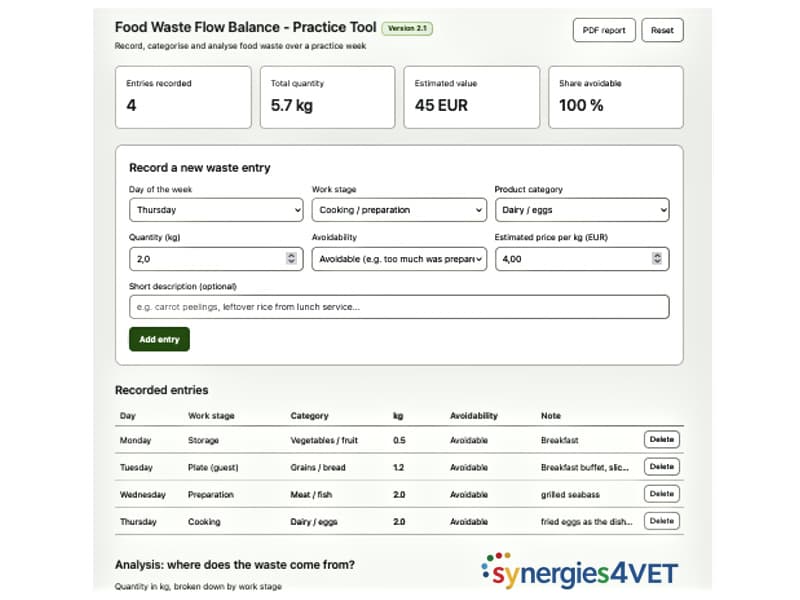Screen dimensions: 800x600
Task: Adjust the Estimated price per kg stepper
Action: point(657,258)
